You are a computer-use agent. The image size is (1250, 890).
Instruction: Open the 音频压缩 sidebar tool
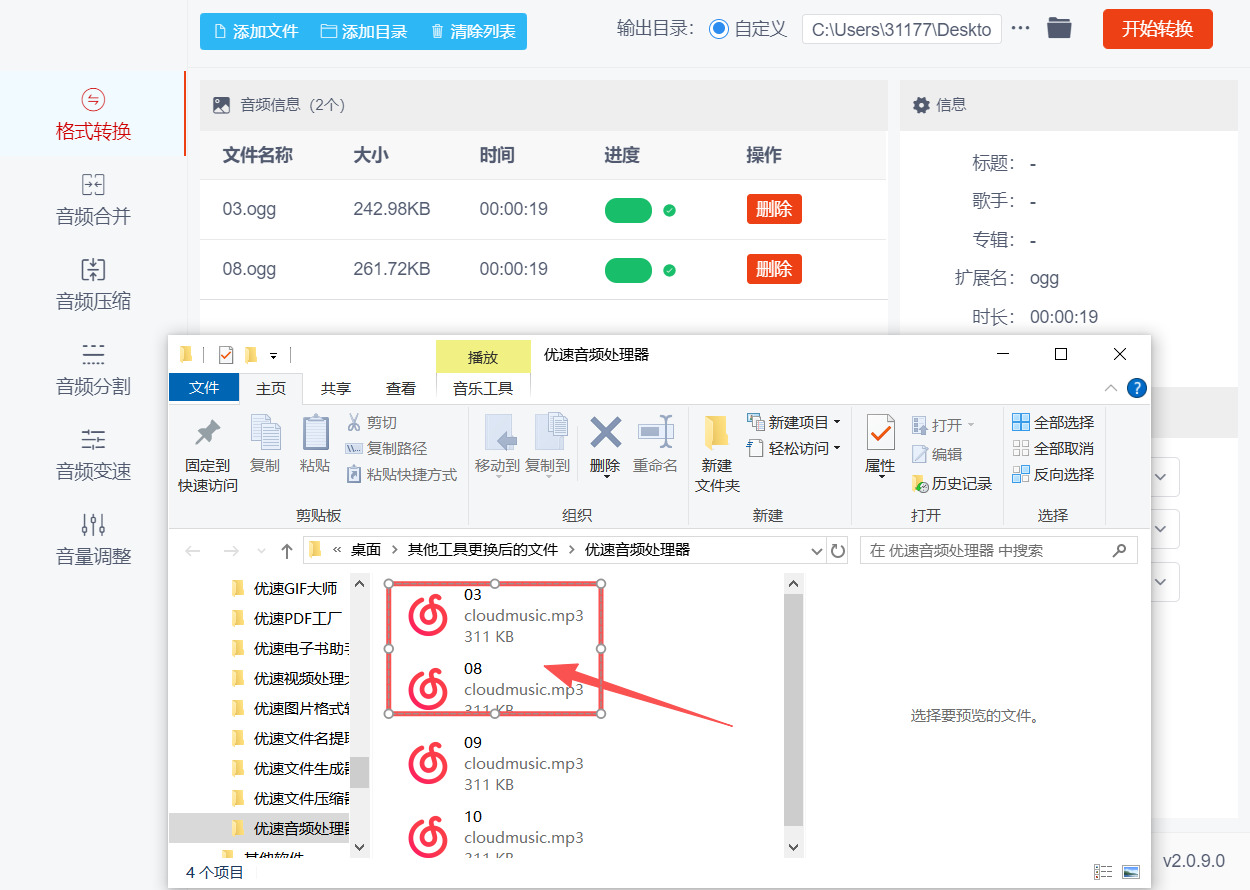point(93,285)
